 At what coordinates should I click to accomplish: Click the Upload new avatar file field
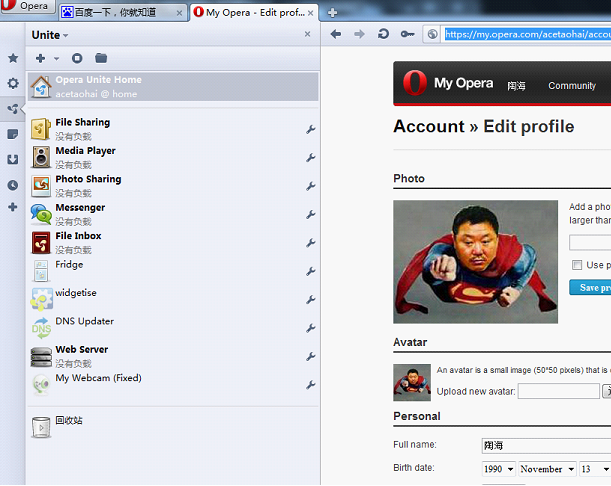[558, 391]
